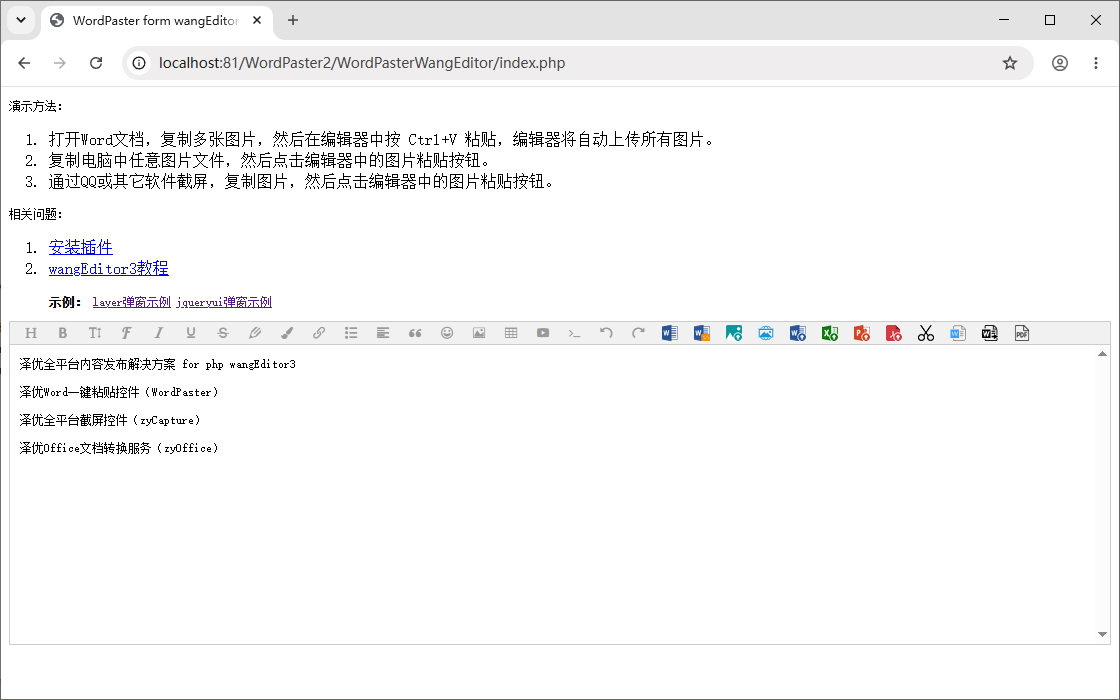Select the WordPaster form wangEditor tab
Image resolution: width=1120 pixels, height=700 pixels.
coord(156,21)
